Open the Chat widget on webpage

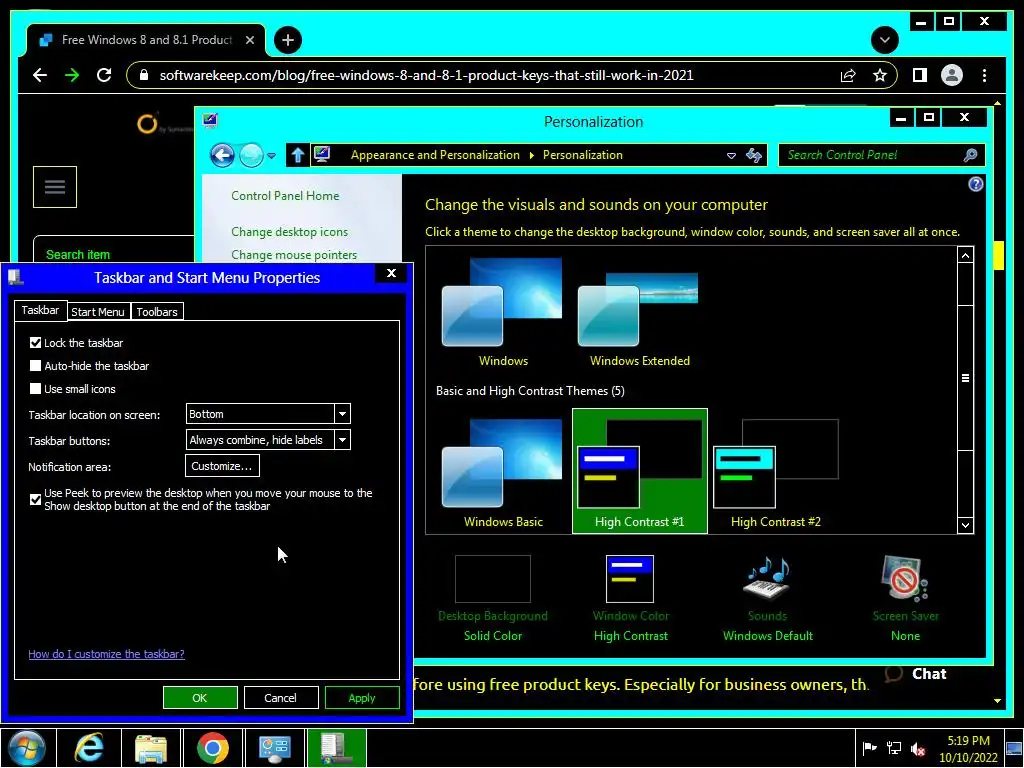916,674
